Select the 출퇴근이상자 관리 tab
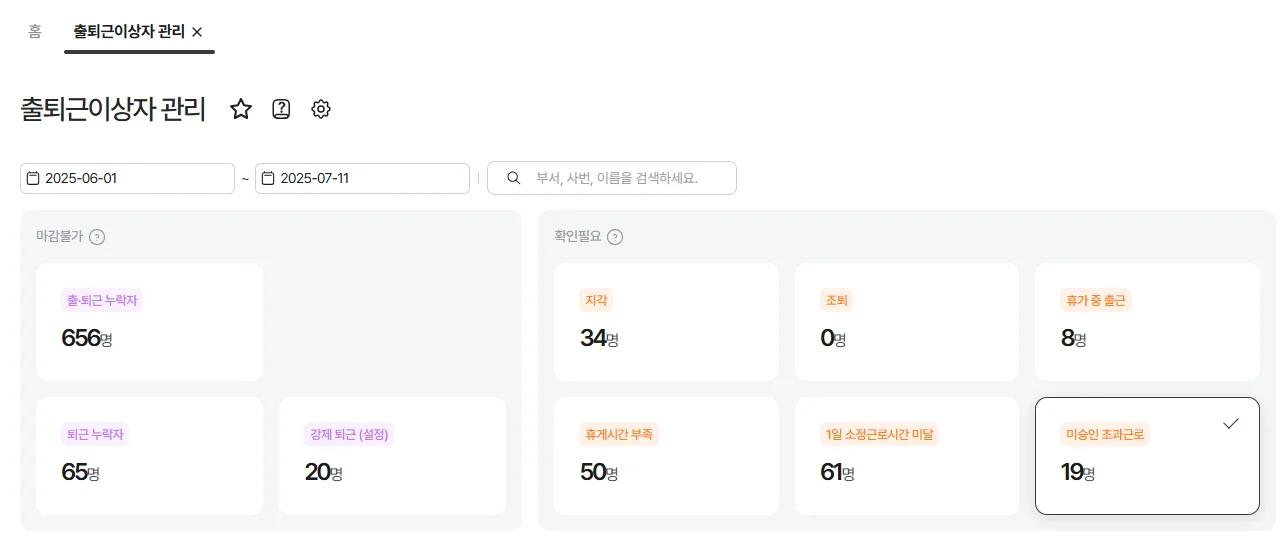The height and width of the screenshot is (552, 1286). tap(129, 31)
